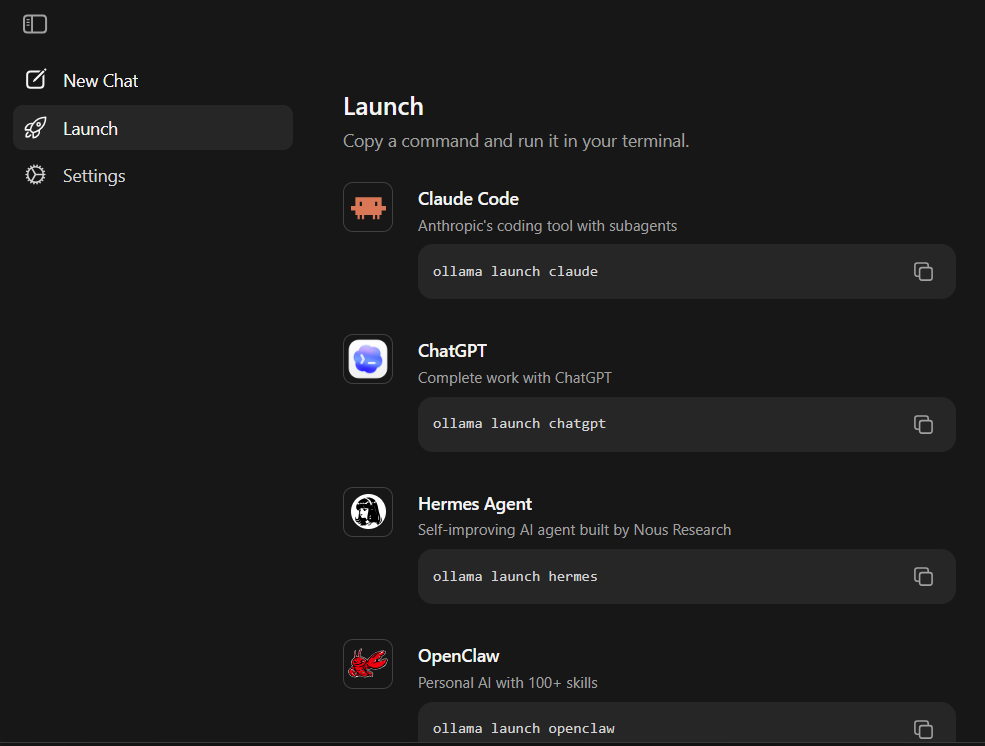
Task: Click 'Personal AI with 100+ skills' description
Action: point(508,683)
